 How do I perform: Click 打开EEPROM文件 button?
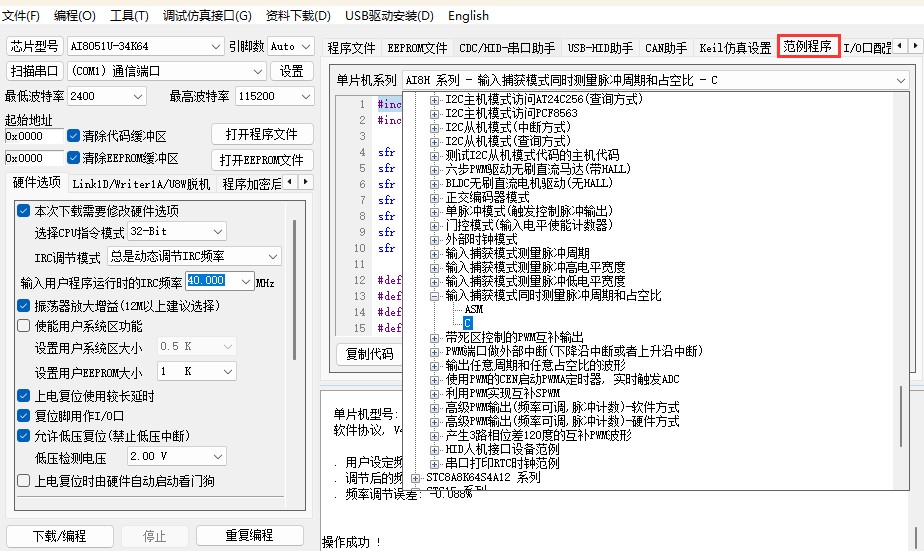pos(262,160)
